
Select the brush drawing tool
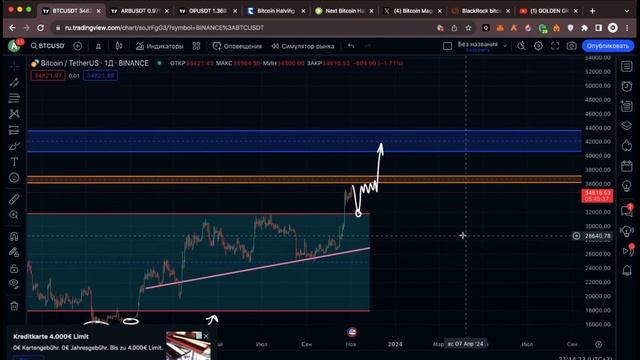coord(14,146)
